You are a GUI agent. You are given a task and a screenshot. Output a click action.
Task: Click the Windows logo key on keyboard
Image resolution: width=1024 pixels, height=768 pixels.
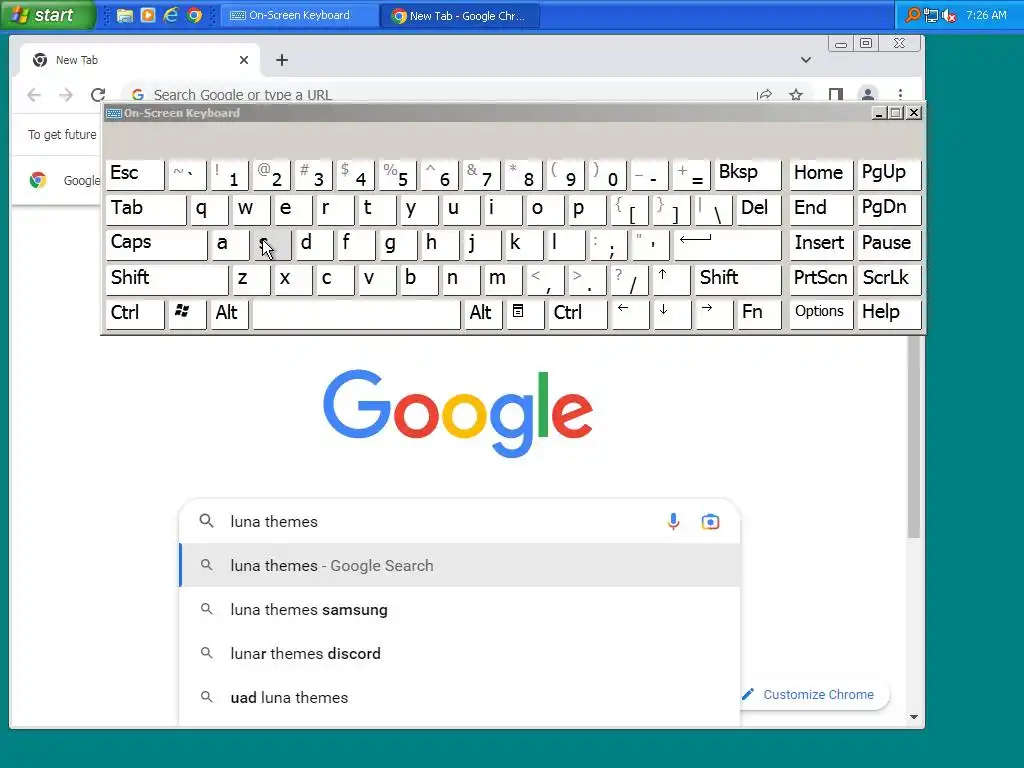click(187, 314)
